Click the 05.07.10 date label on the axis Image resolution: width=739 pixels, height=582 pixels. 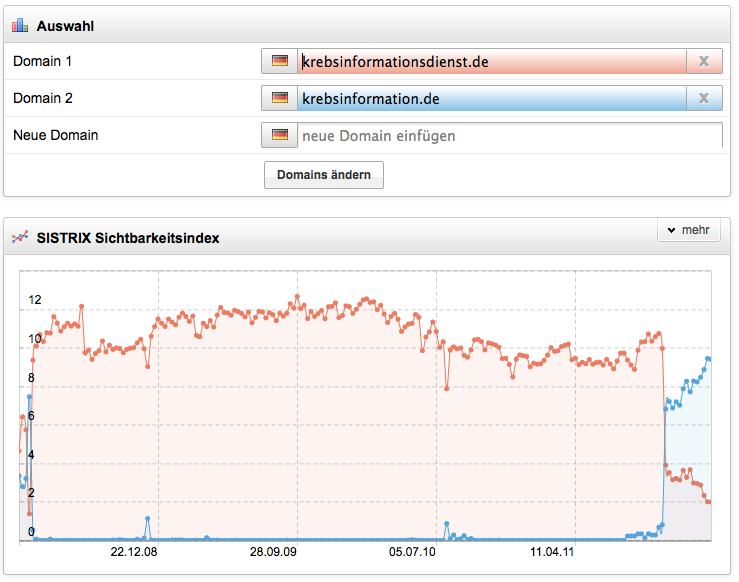pyautogui.click(x=412, y=551)
